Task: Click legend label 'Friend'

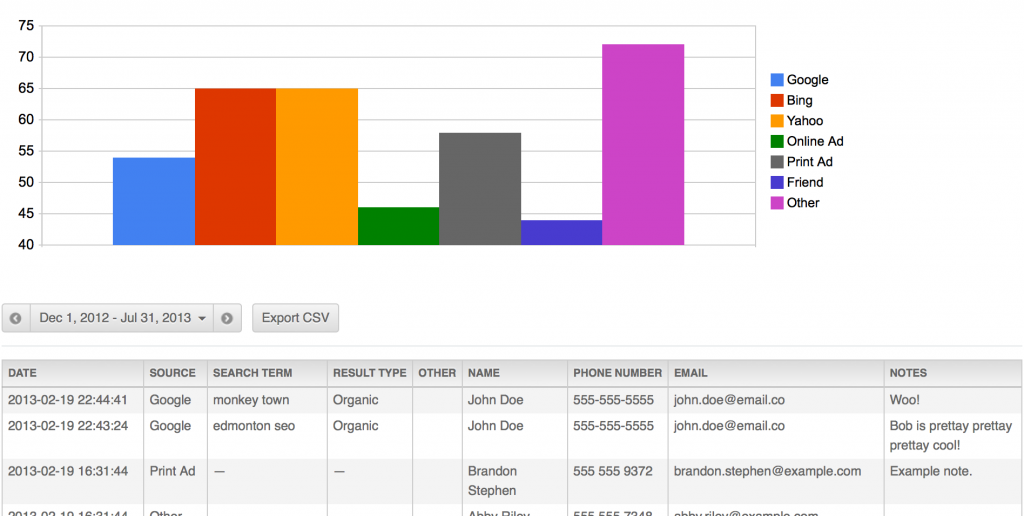Action: coord(805,182)
